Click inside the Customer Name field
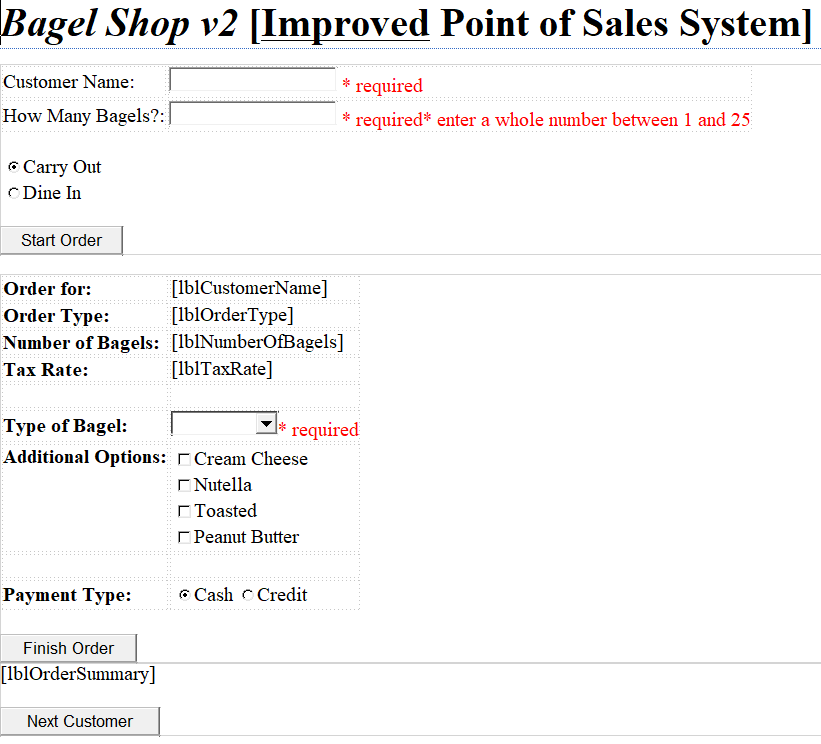Image resolution: width=821 pixels, height=744 pixels. click(x=252, y=81)
